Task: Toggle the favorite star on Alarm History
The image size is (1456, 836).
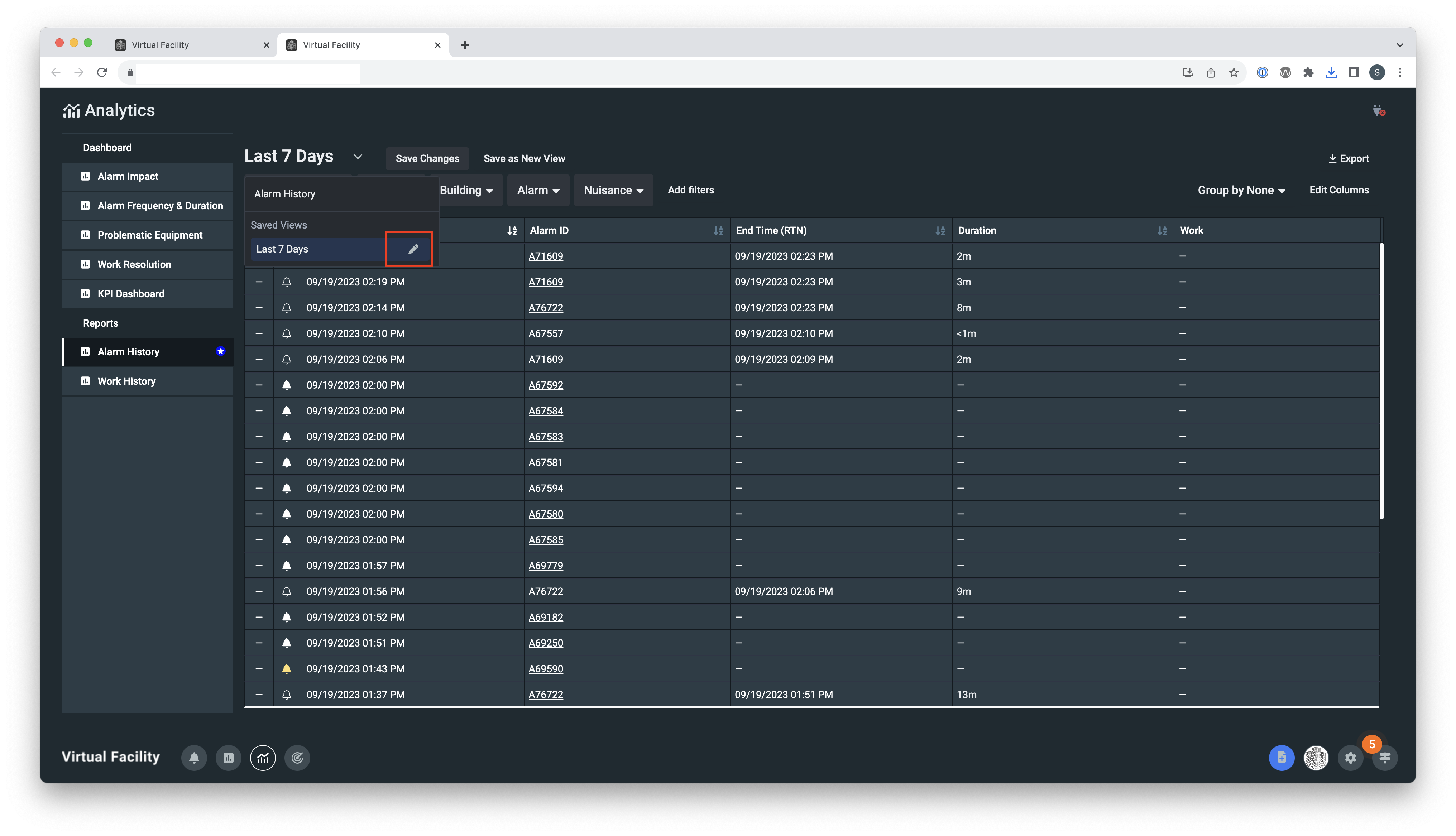Action: pyautogui.click(x=220, y=351)
